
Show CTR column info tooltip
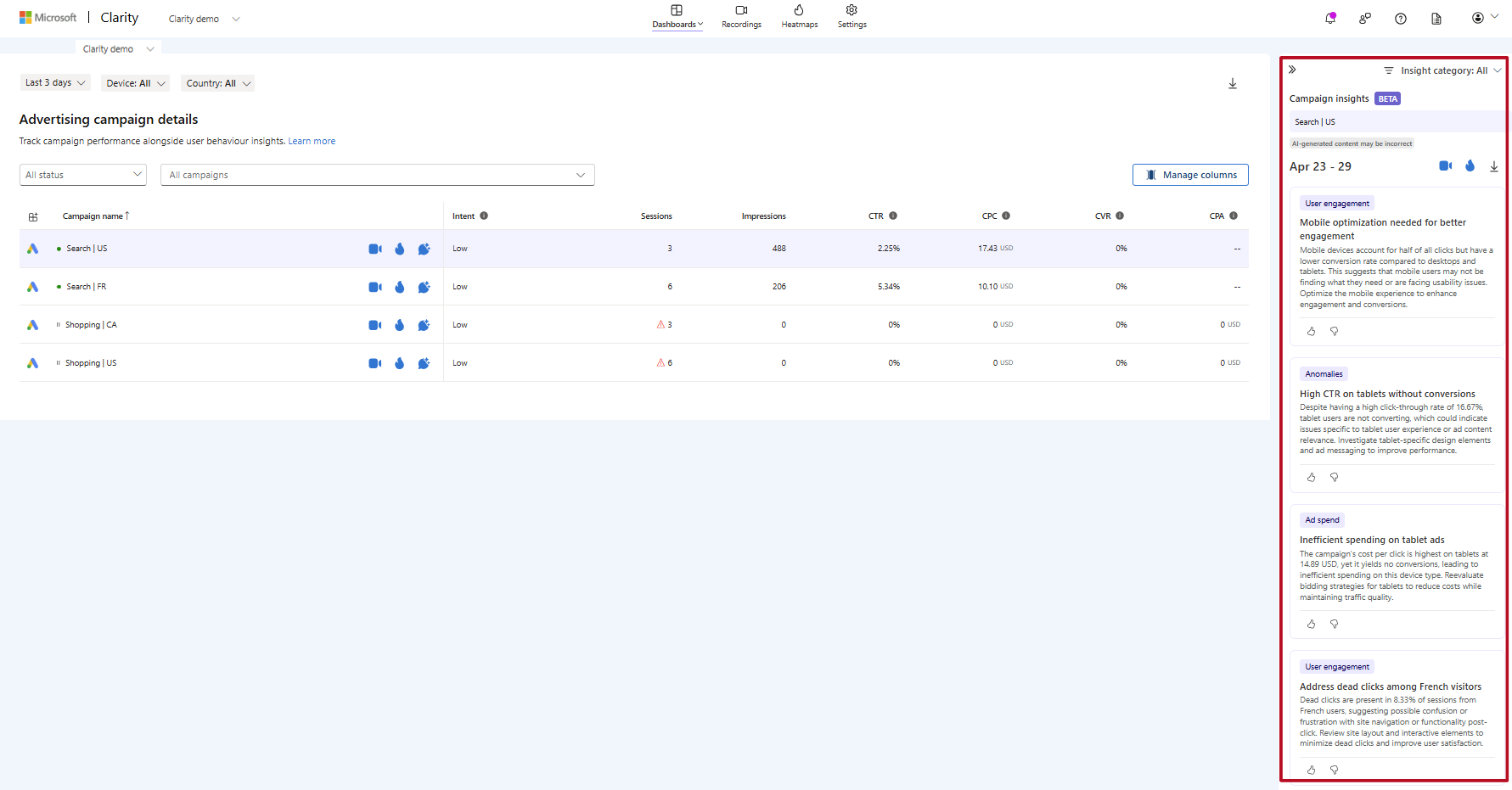pos(893,216)
